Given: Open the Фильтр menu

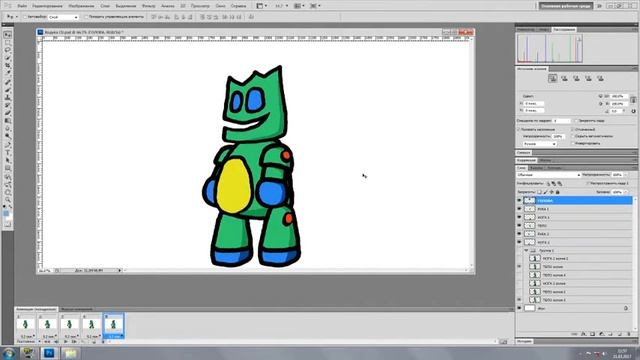Looking at the screenshot, I should 149,6.
